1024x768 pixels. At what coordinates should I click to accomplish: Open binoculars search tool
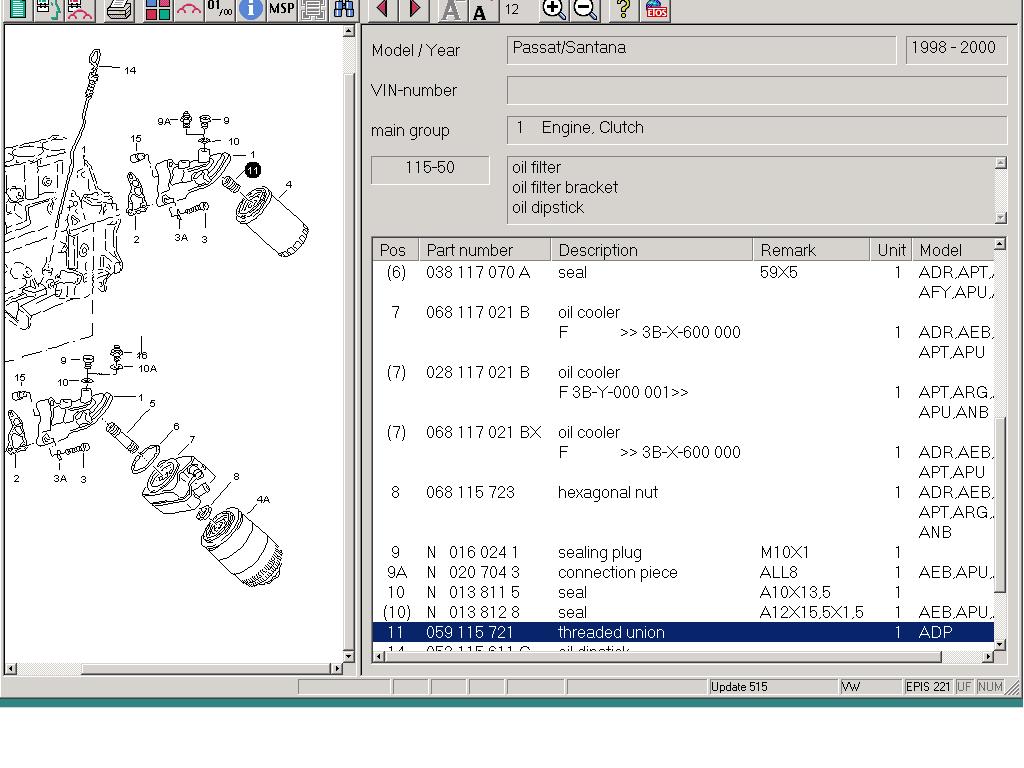coord(344,10)
